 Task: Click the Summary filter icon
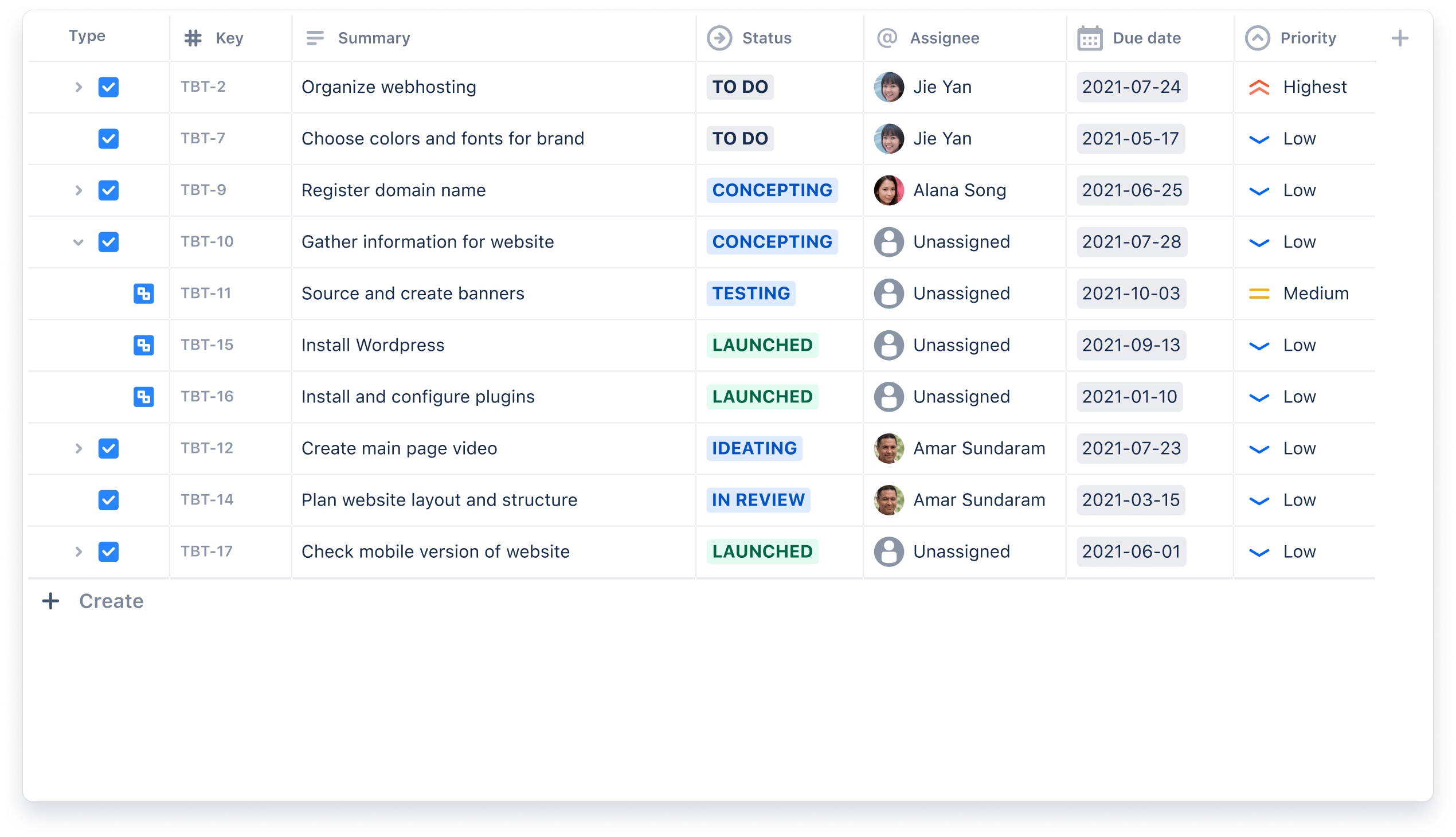[x=315, y=37]
